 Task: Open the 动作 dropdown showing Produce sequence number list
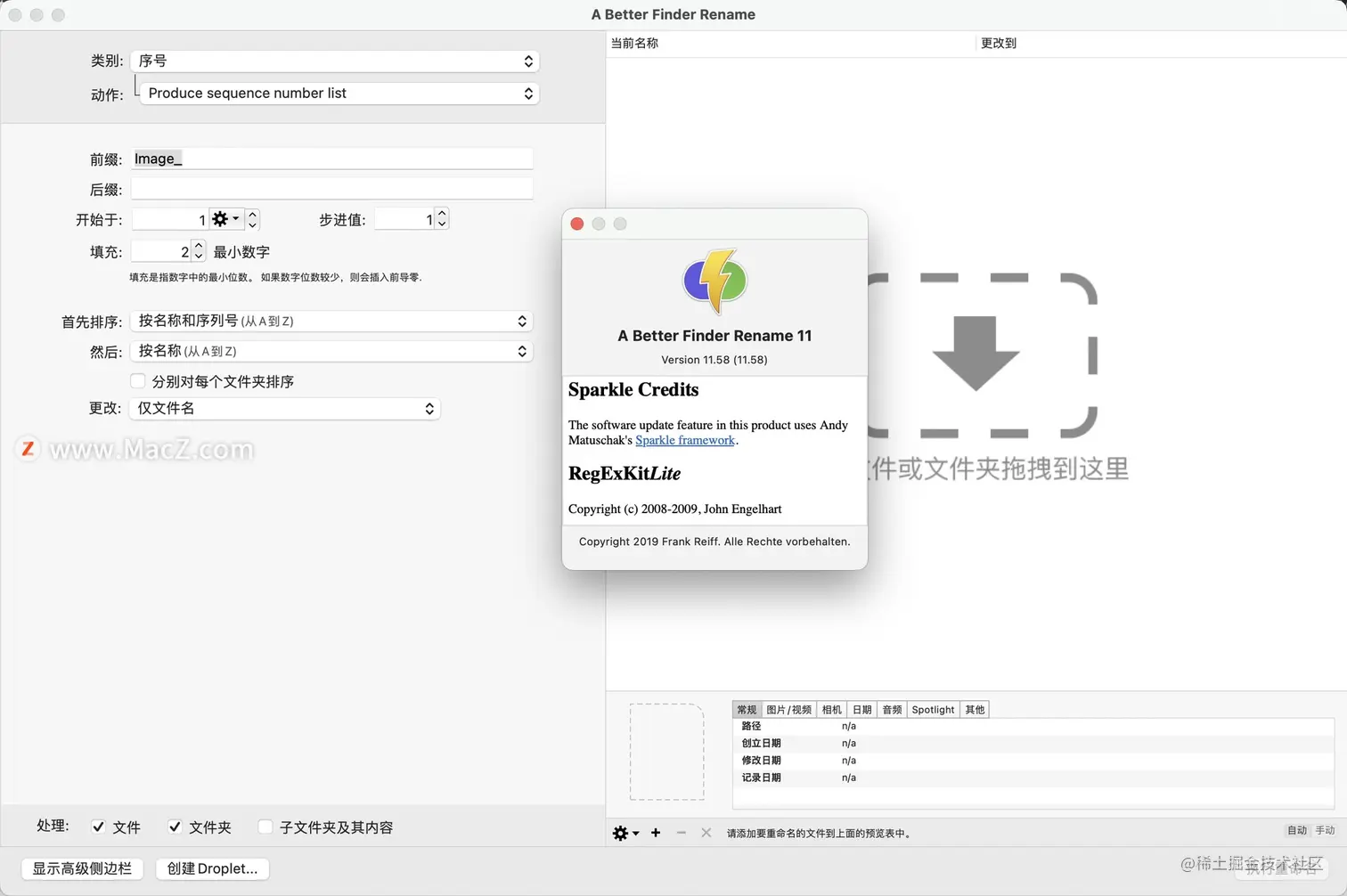click(339, 93)
